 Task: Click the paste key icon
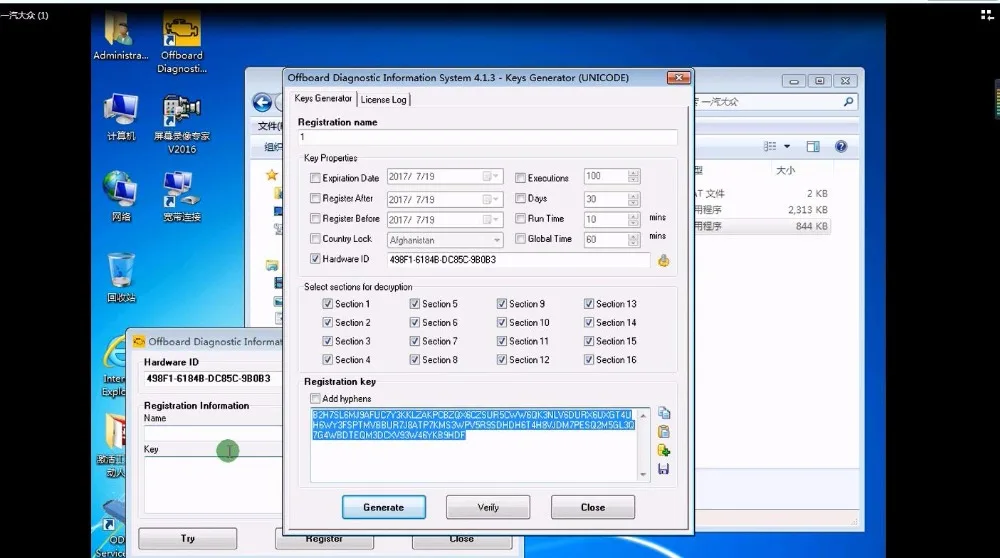(x=663, y=432)
